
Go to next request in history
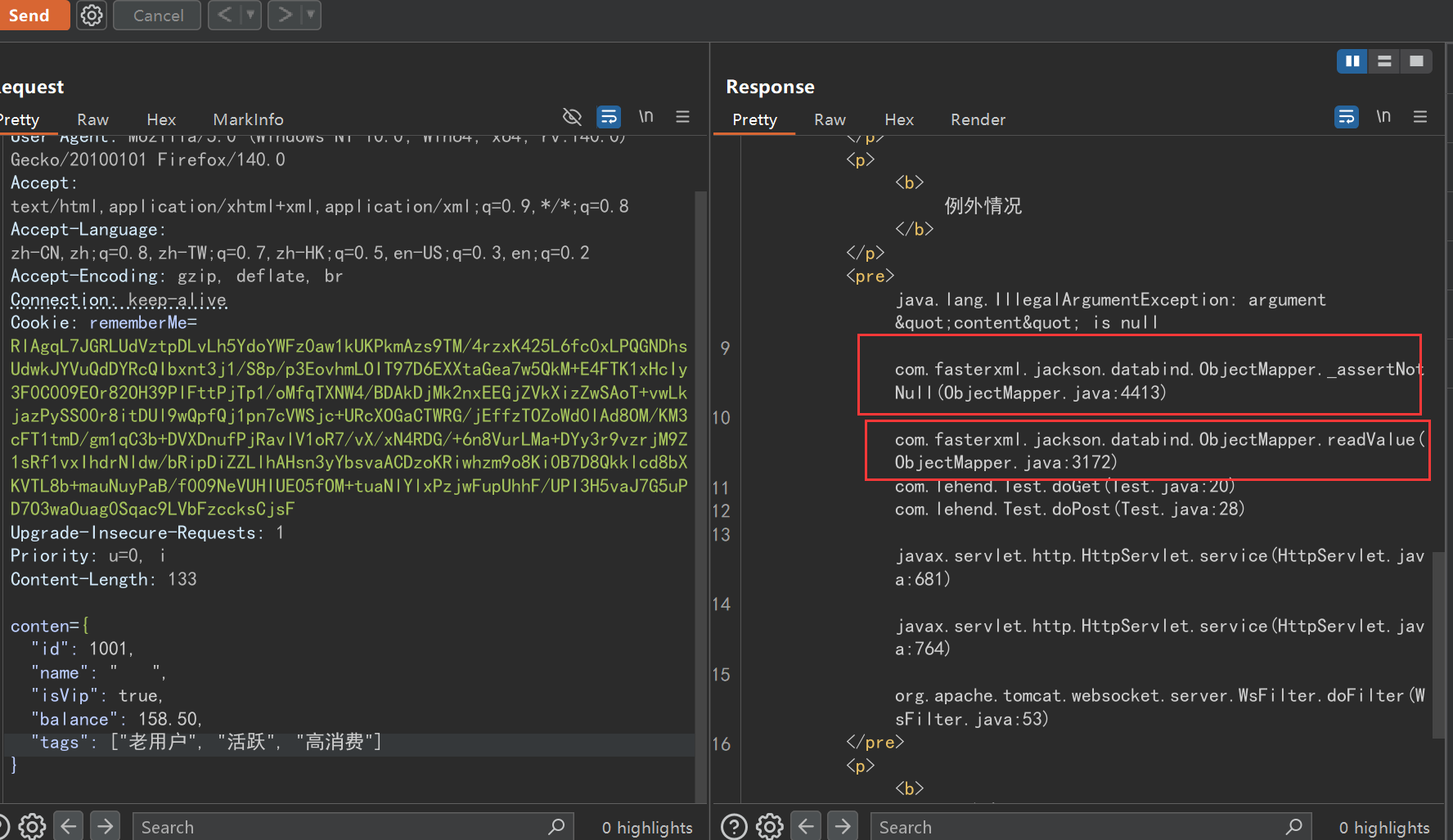[284, 15]
